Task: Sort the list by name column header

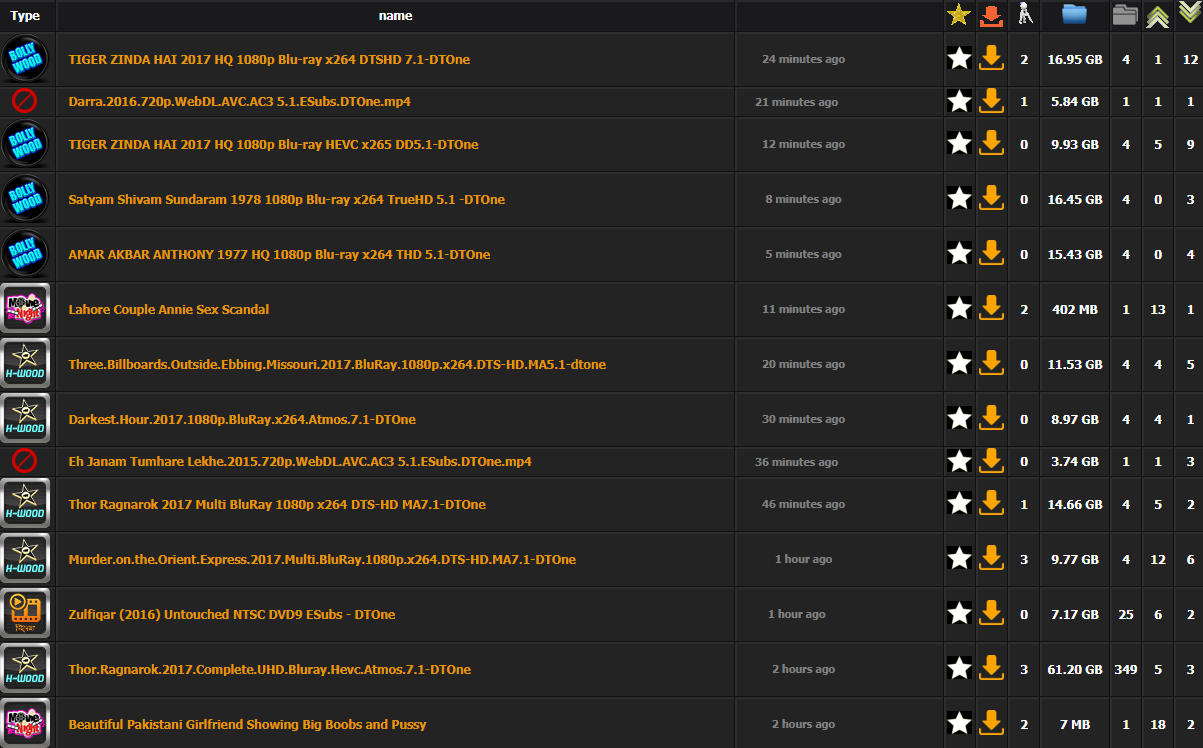Action: [x=396, y=16]
